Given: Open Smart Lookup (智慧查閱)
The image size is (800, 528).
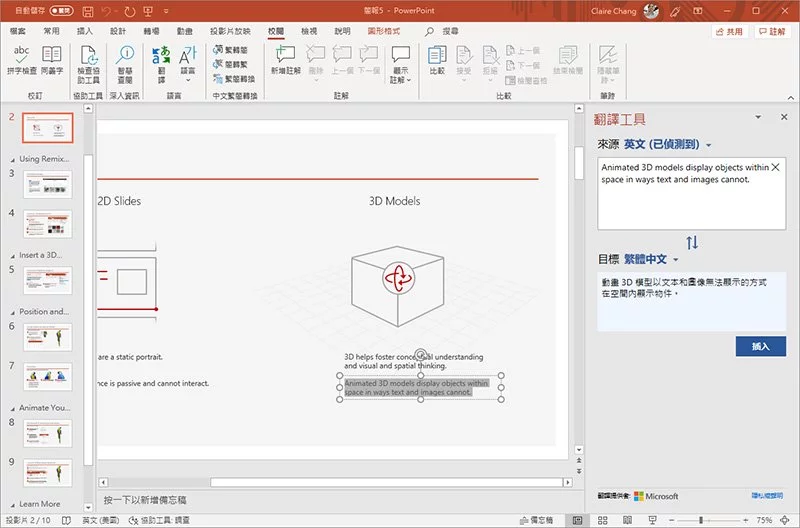Looking at the screenshot, I should (x=125, y=65).
